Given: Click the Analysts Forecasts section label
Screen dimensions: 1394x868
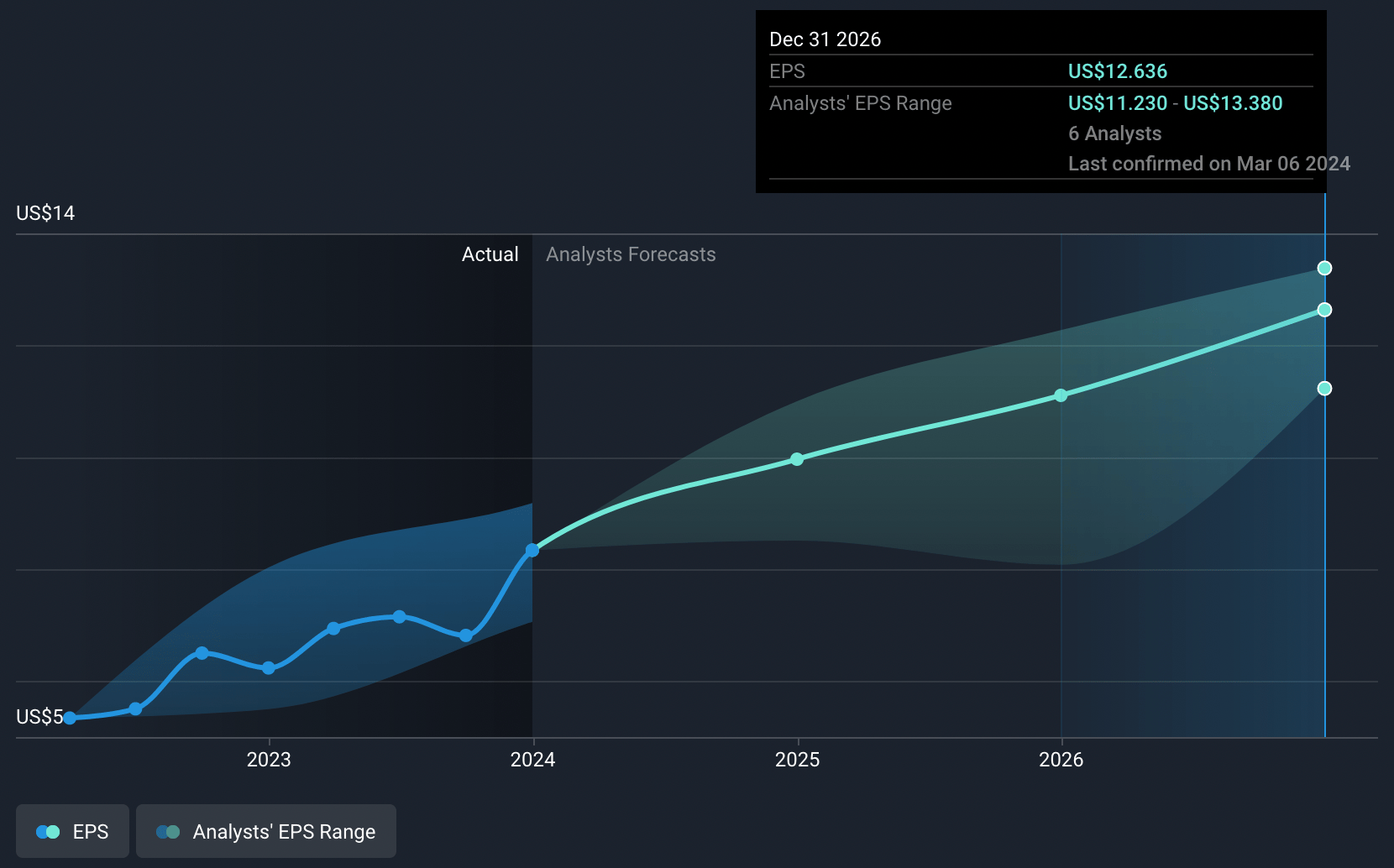Looking at the screenshot, I should point(631,254).
